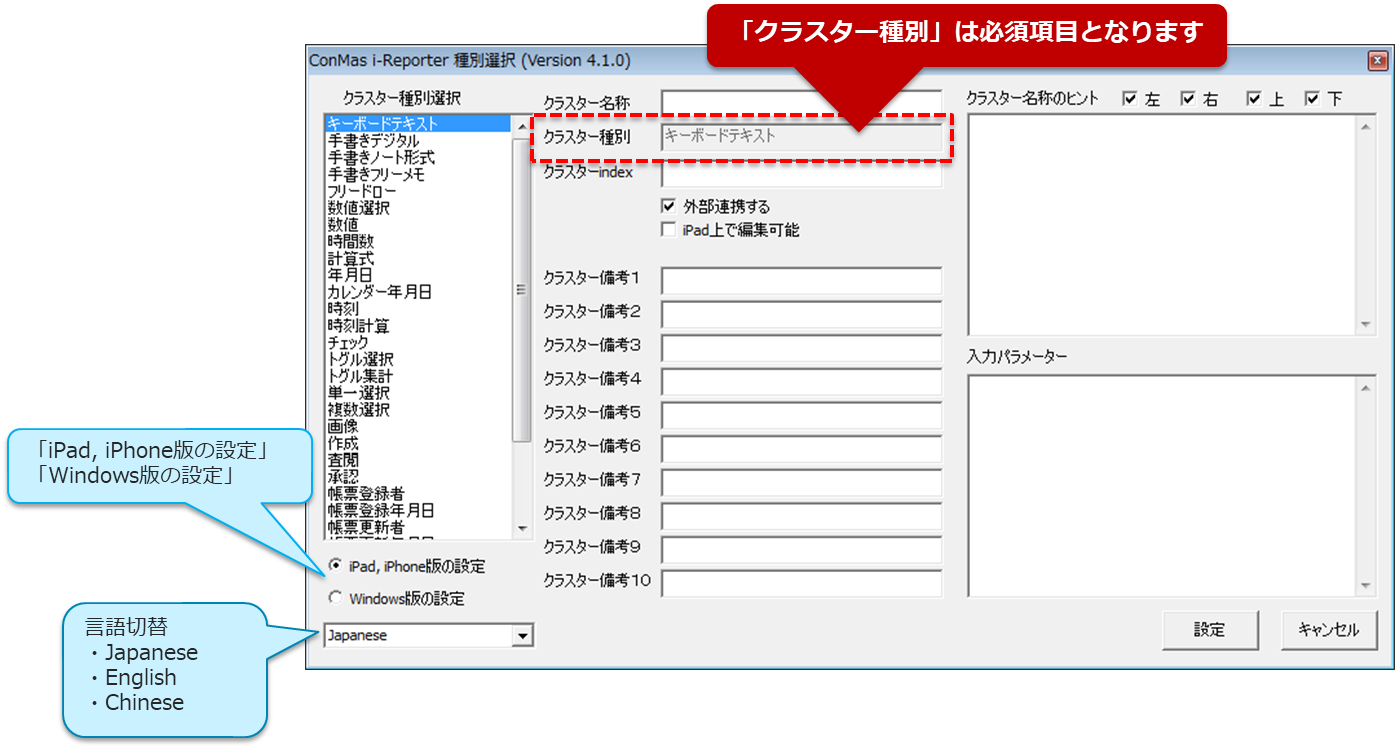Choose トグル選択 in the cluster list
1395x748 pixels.
coord(360,359)
